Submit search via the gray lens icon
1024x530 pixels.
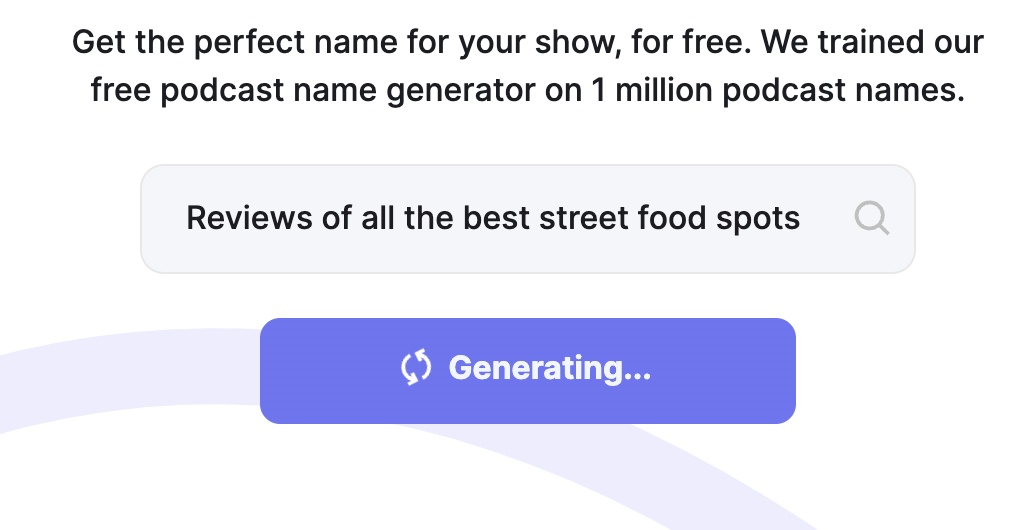click(x=872, y=218)
